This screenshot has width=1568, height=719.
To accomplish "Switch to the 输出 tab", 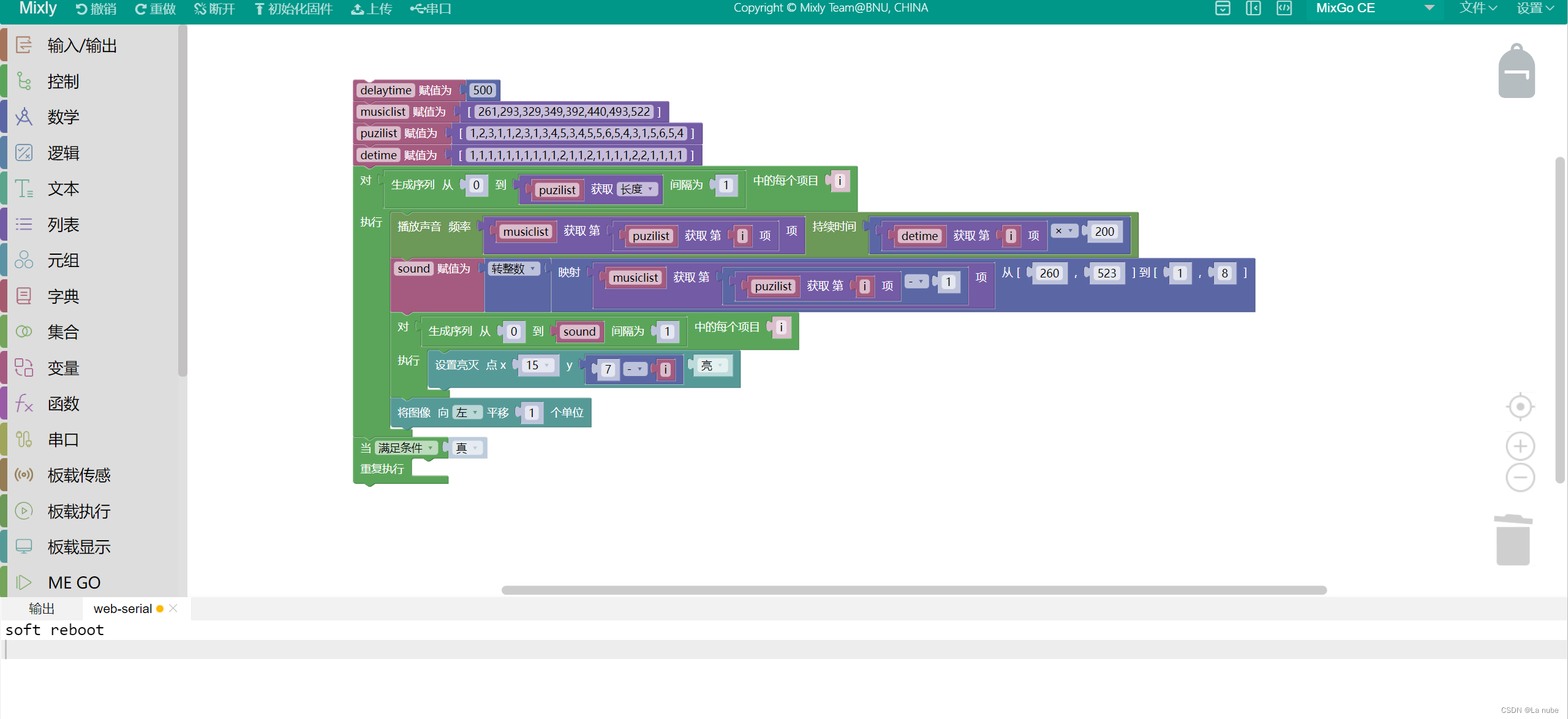I will [x=42, y=609].
